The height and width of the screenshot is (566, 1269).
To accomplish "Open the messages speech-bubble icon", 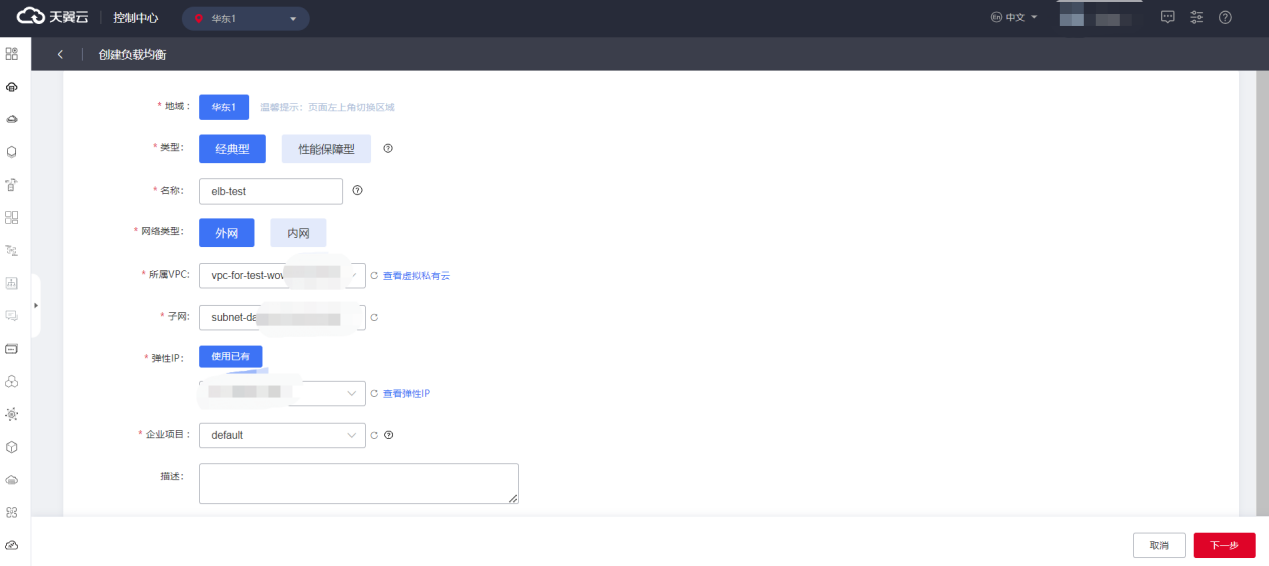I will 1167,17.
